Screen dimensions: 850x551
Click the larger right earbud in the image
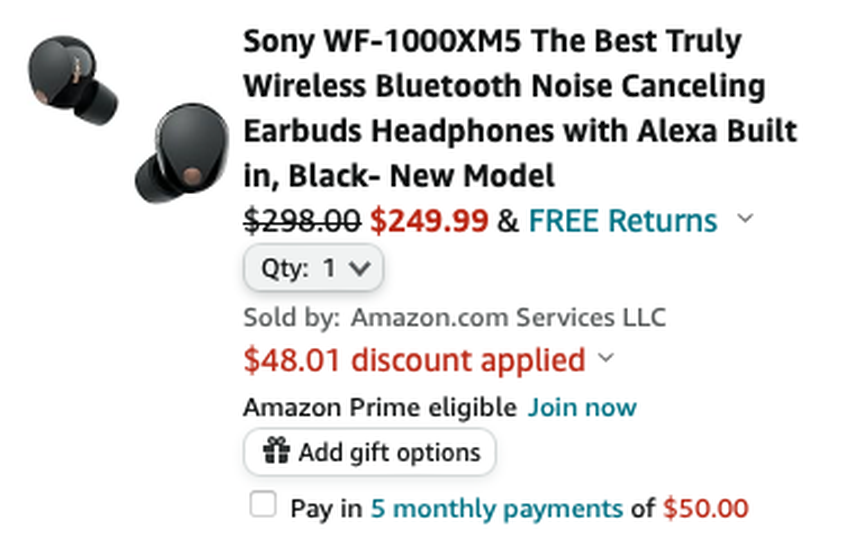(178, 150)
